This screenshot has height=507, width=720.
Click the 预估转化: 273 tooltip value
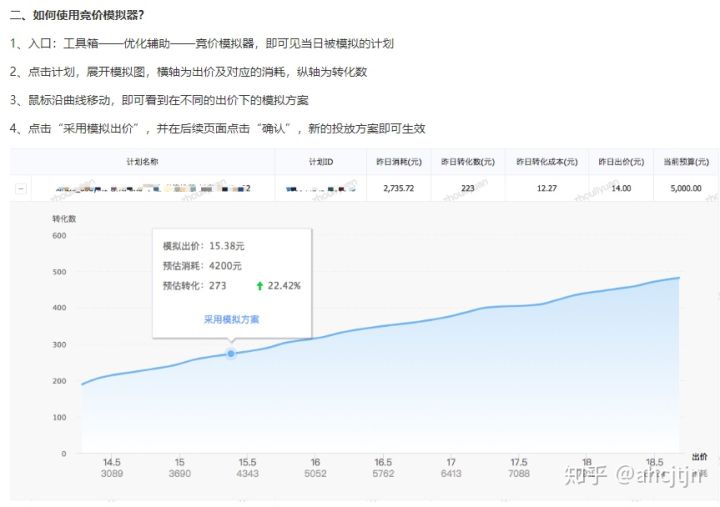[194, 286]
